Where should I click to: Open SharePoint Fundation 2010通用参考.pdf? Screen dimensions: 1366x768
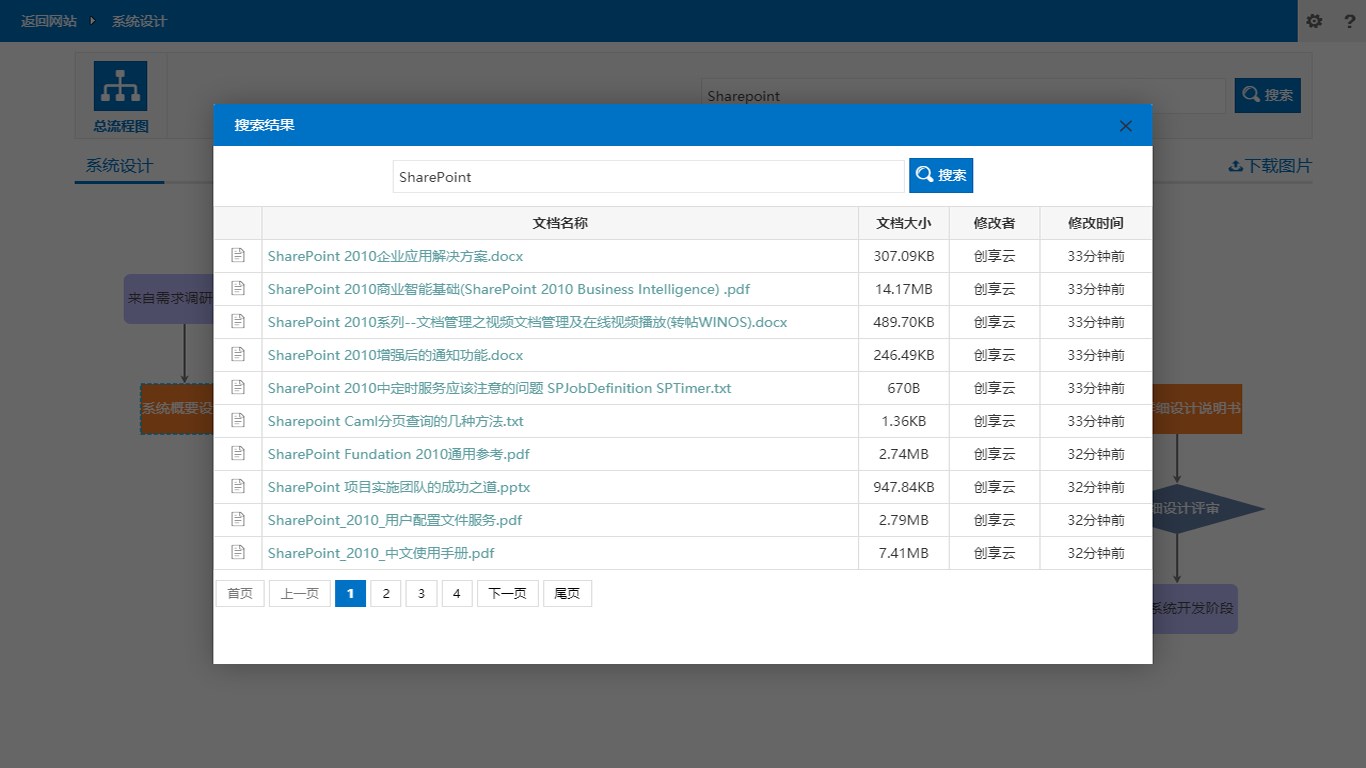(398, 454)
